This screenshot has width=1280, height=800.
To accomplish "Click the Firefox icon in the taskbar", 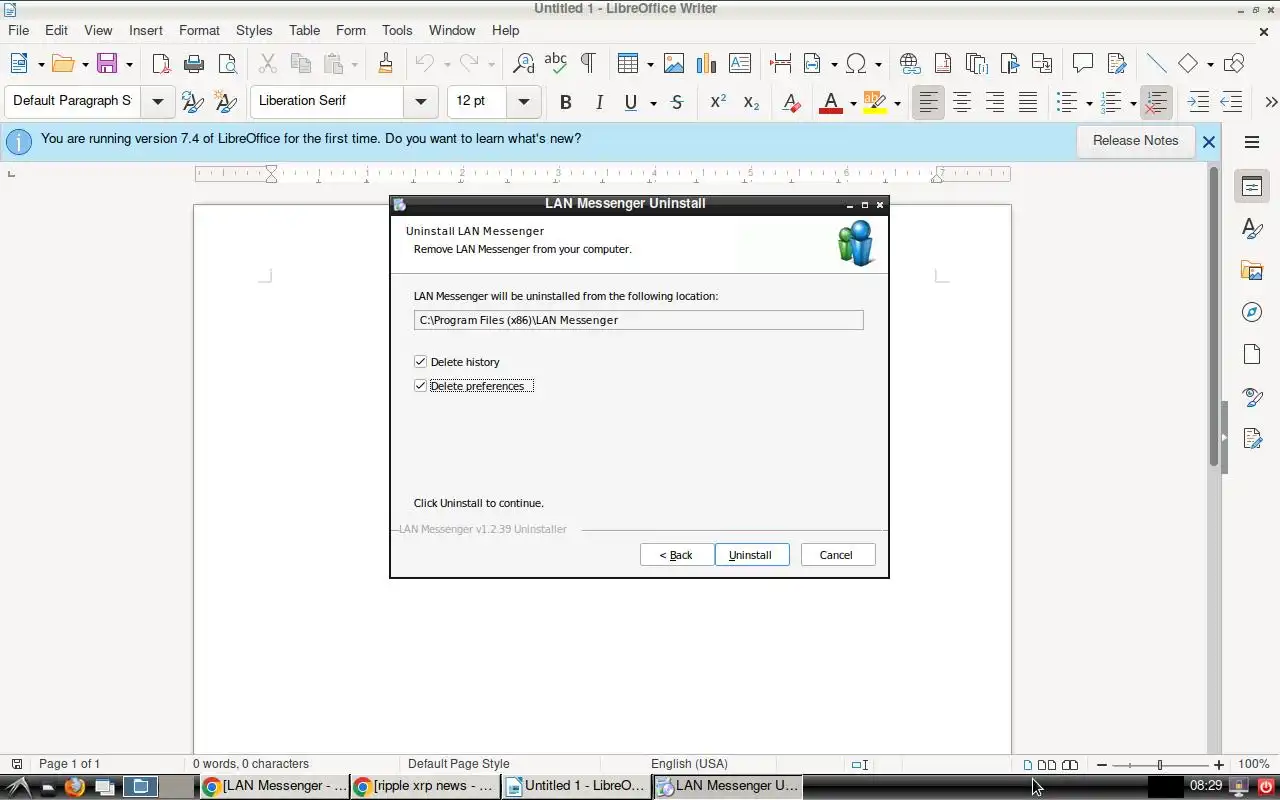I will coord(74,786).
